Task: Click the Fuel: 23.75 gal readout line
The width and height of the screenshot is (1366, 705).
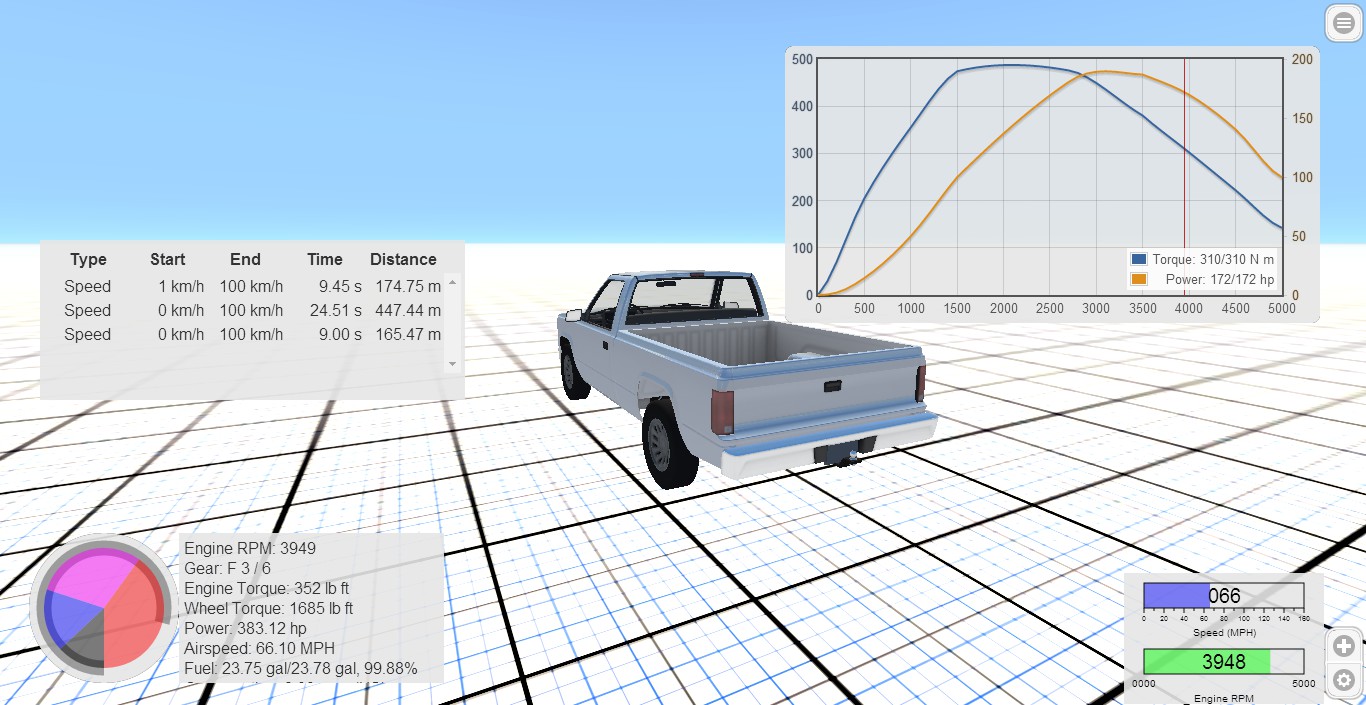Action: pos(301,668)
